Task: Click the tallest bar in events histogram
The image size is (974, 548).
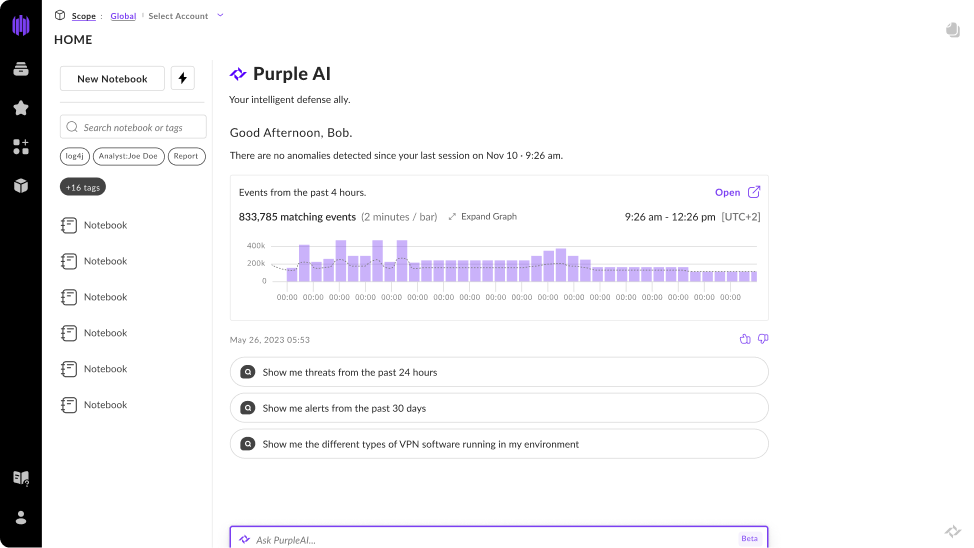Action: pos(341,260)
